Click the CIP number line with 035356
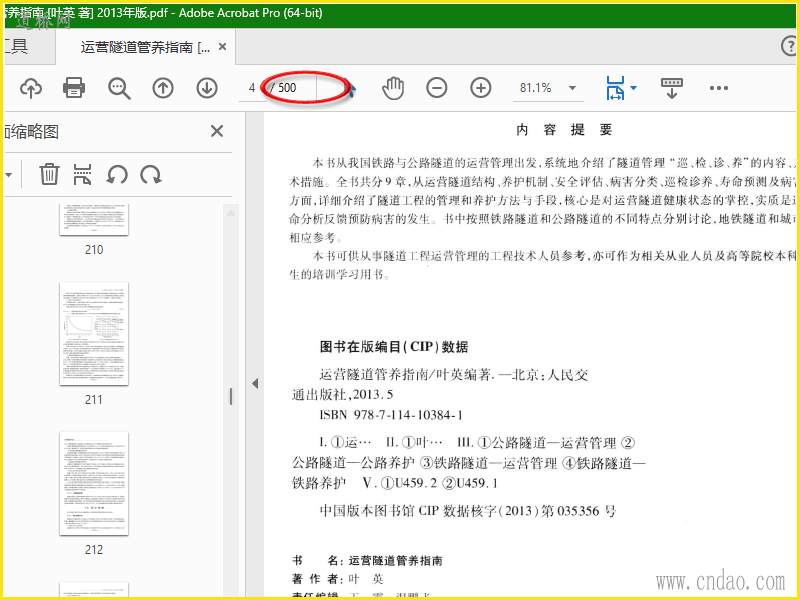The height and width of the screenshot is (600, 800). [468, 511]
